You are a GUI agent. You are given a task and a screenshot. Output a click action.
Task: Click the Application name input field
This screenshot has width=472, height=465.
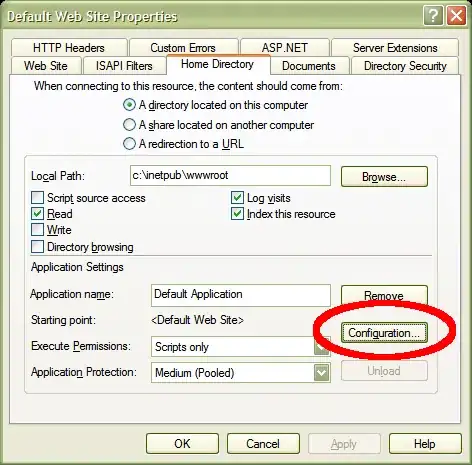(241, 295)
